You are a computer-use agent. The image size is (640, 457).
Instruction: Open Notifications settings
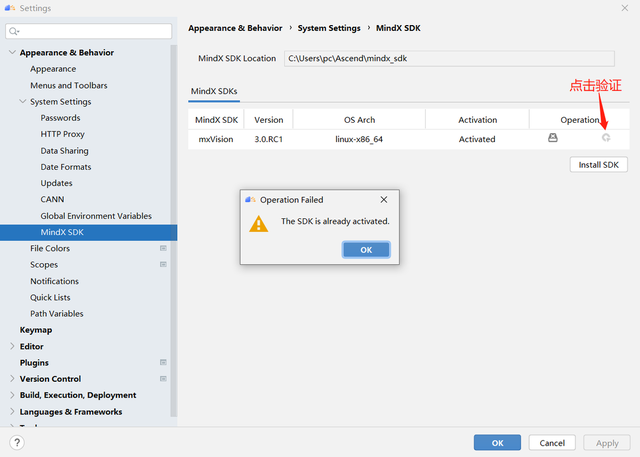[x=54, y=281]
